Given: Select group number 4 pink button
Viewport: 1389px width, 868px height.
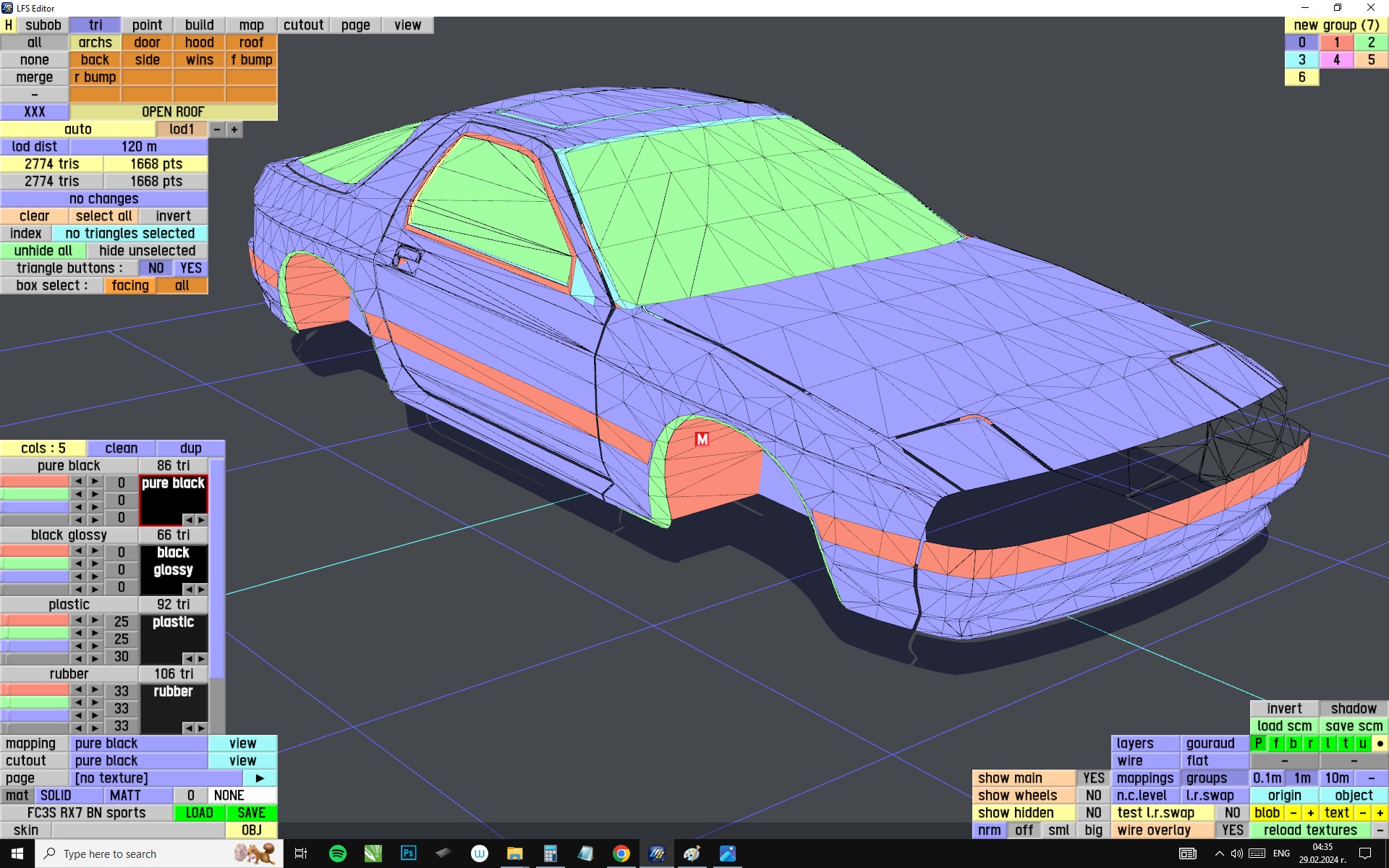Looking at the screenshot, I should 1336,60.
